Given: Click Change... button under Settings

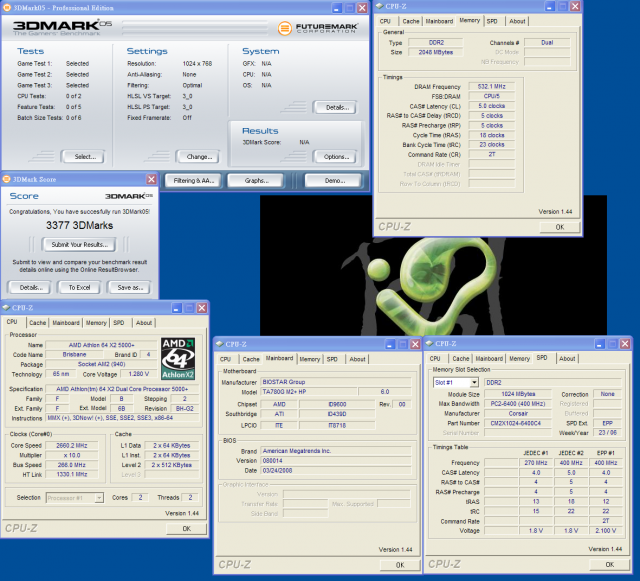Looking at the screenshot, I should coord(198,157).
